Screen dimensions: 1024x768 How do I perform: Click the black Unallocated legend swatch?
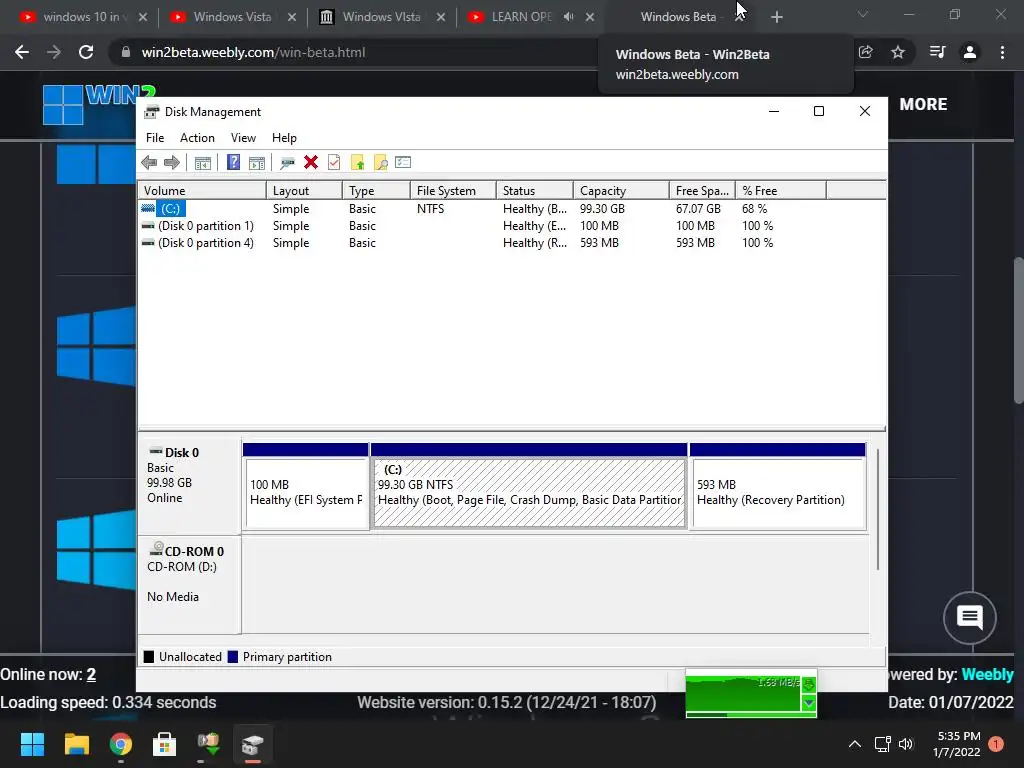[149, 657]
